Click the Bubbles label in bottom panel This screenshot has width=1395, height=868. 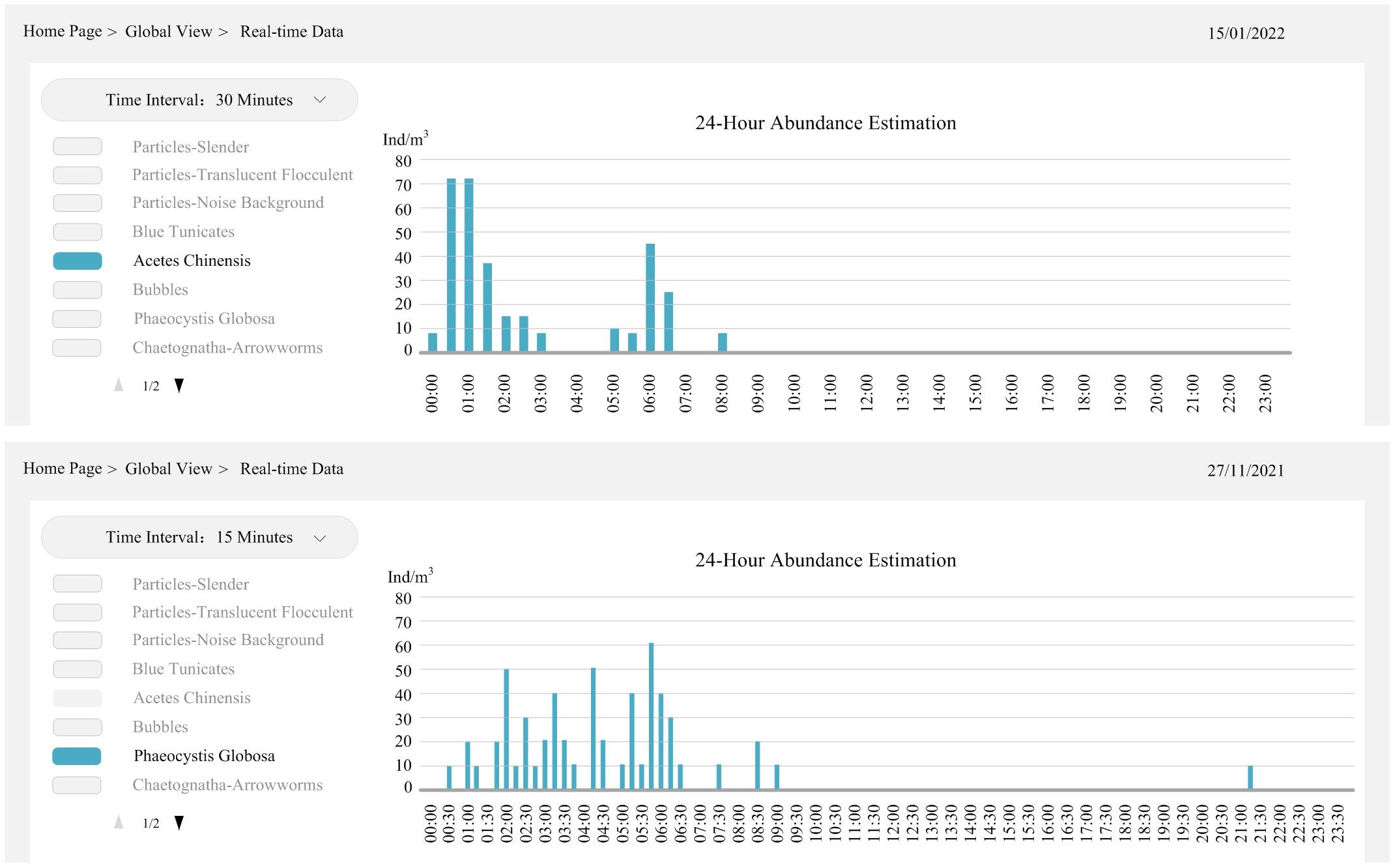160,727
